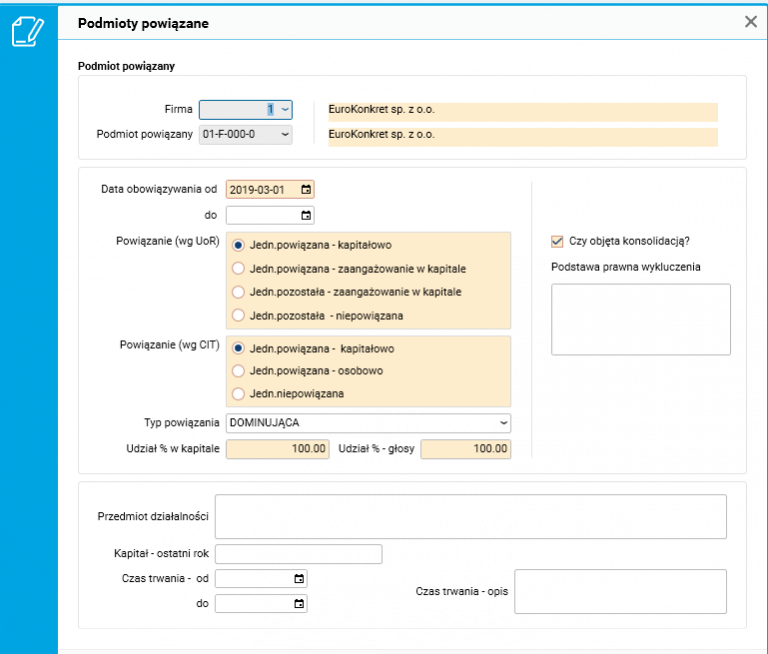Screen dimensions: 768x654
Task: Focus the Kapitał - ostatni rok field
Action: click(x=298, y=554)
